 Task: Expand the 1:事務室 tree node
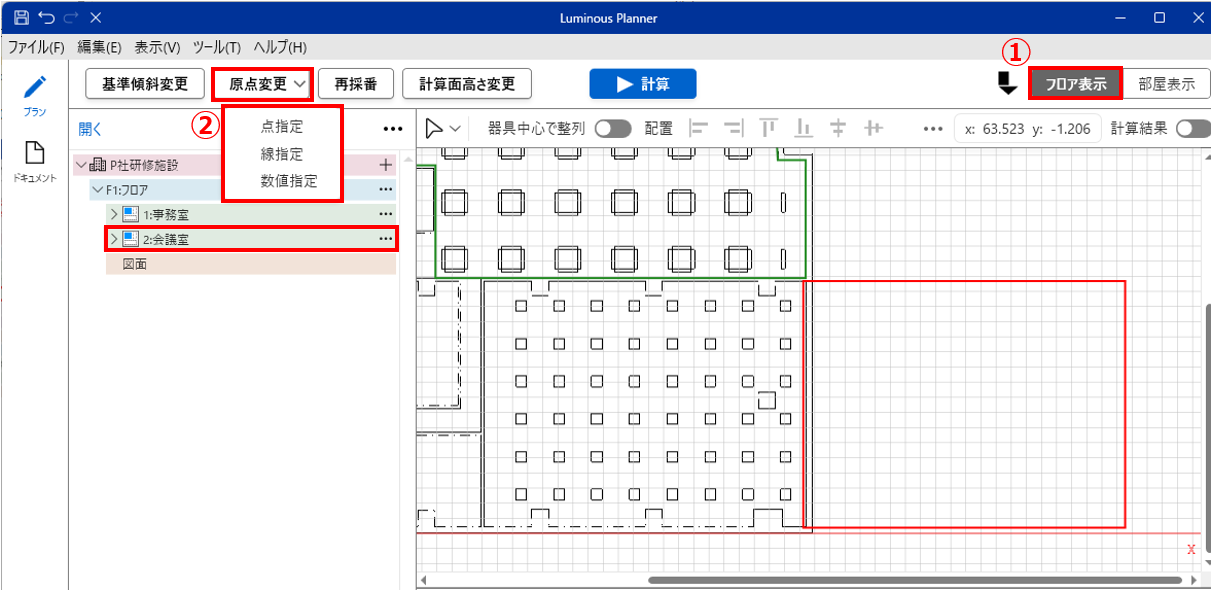click(113, 214)
